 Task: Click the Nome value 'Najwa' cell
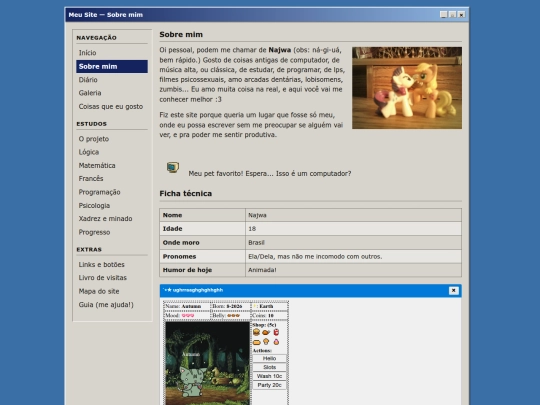point(353,215)
